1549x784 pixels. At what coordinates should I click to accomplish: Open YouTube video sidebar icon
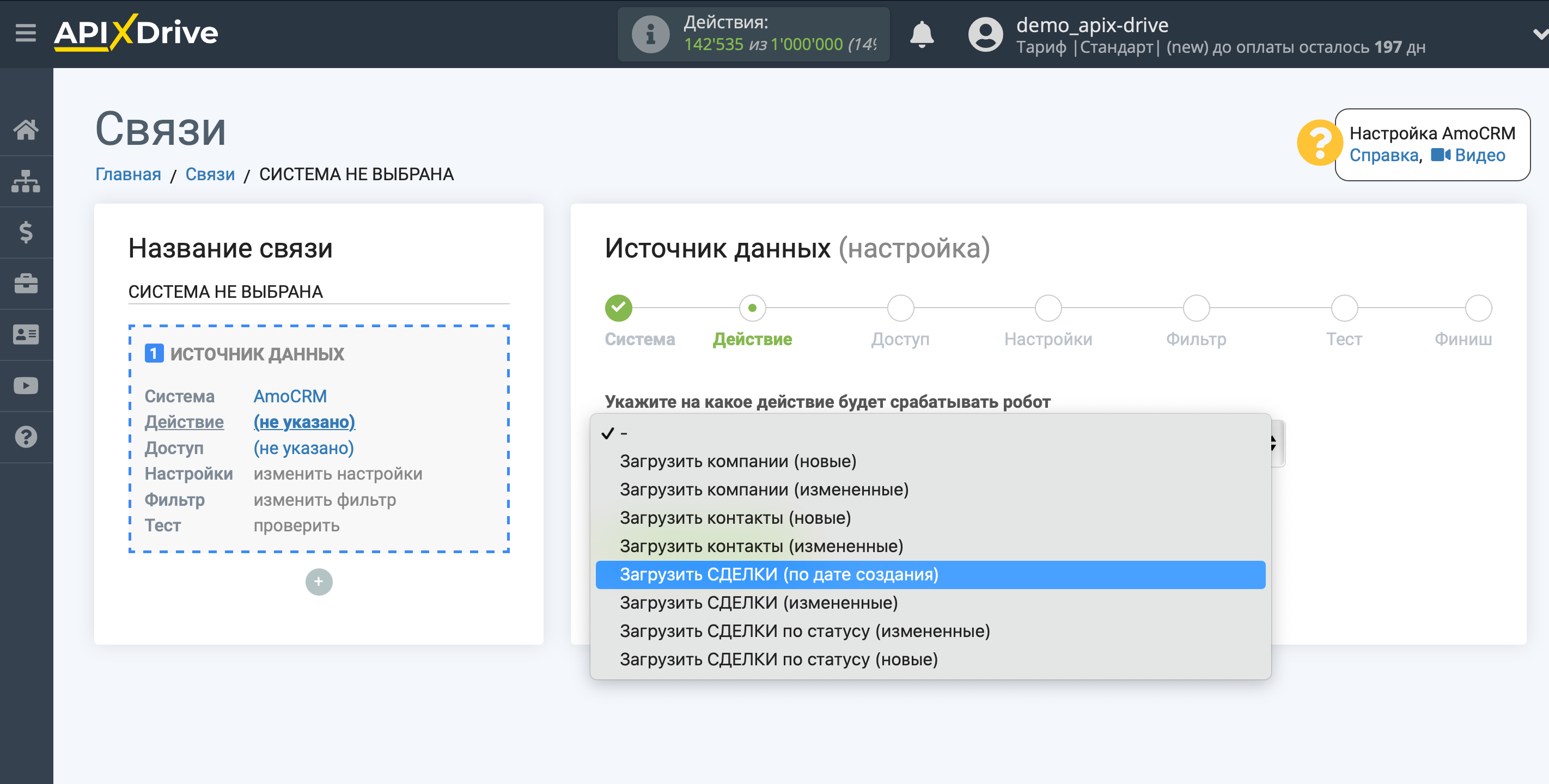26,385
